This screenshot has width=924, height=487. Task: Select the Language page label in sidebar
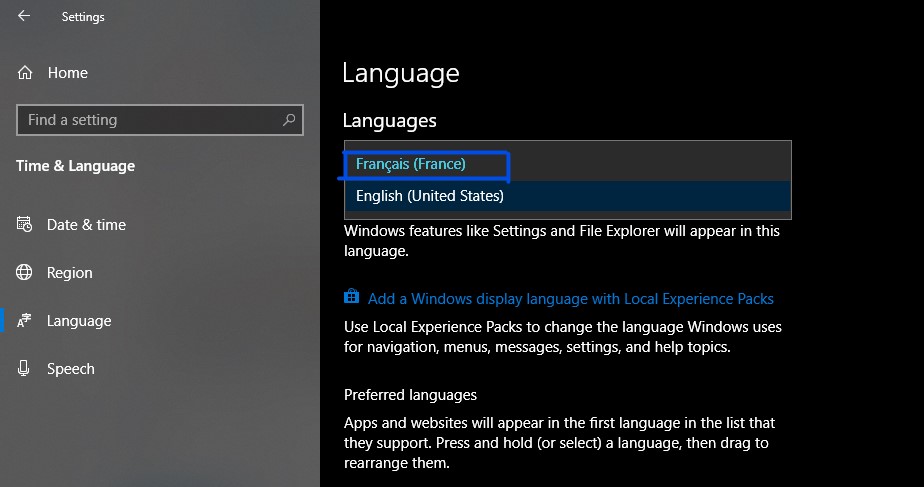click(79, 321)
